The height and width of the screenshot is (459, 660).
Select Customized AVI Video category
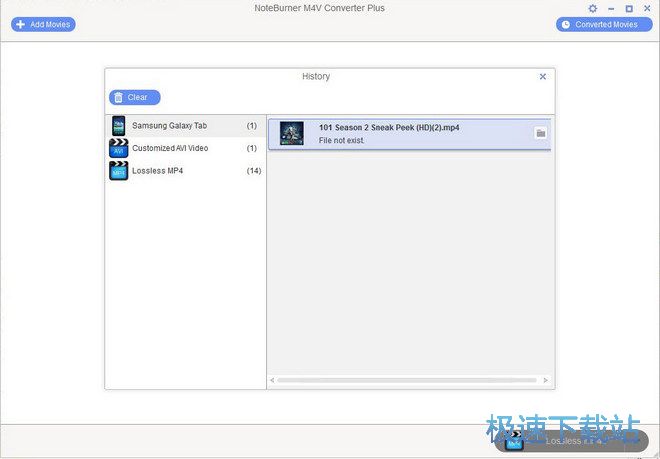click(170, 148)
